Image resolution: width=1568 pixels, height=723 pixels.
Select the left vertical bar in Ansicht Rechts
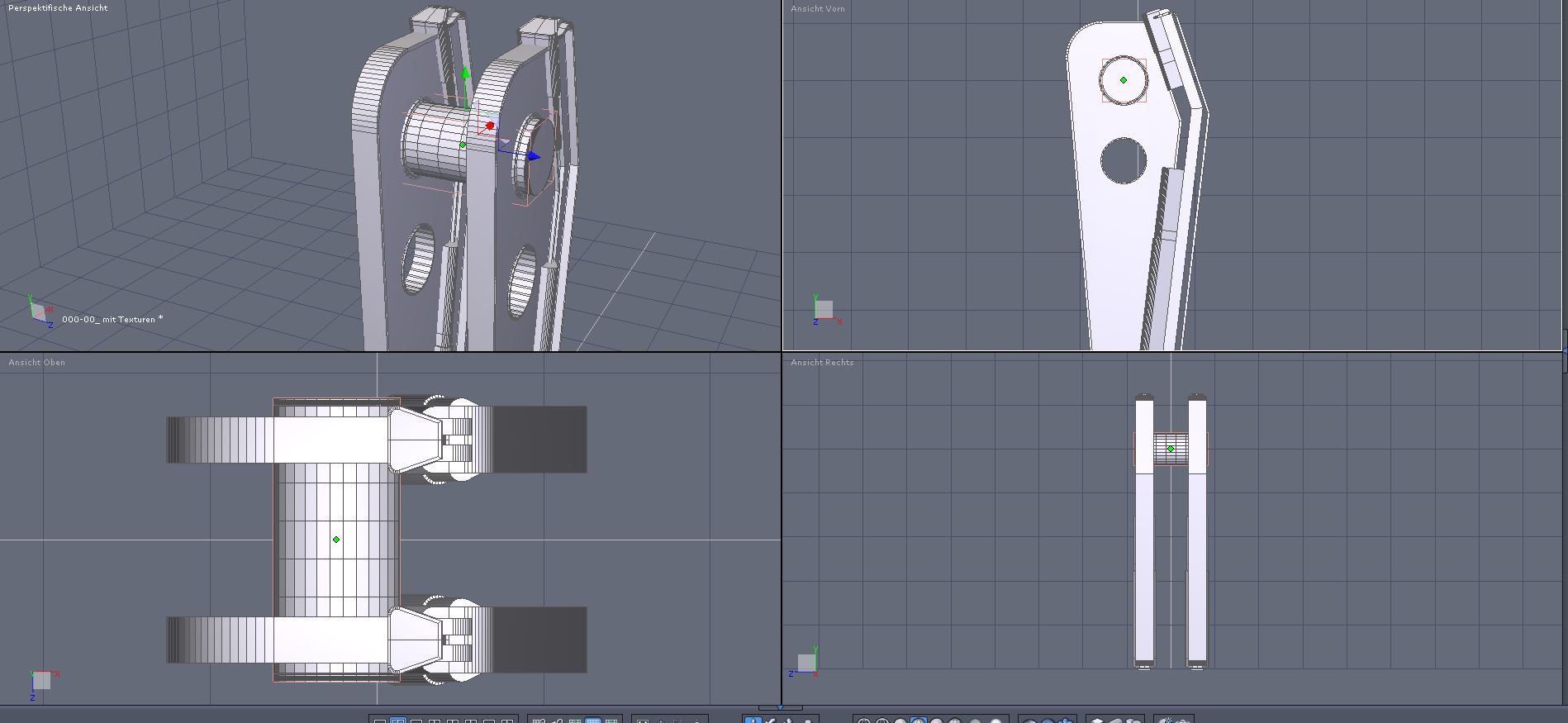1144,531
